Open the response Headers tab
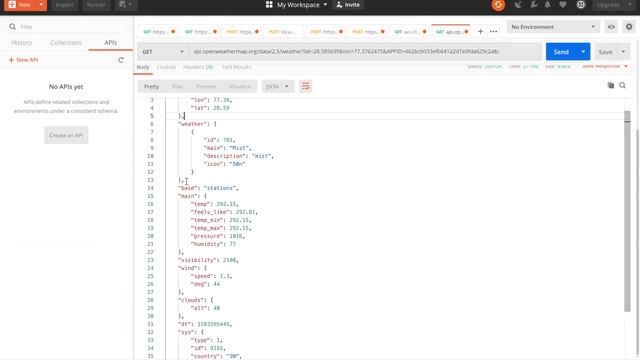Viewport: 640px width, 360px height. pos(198,67)
